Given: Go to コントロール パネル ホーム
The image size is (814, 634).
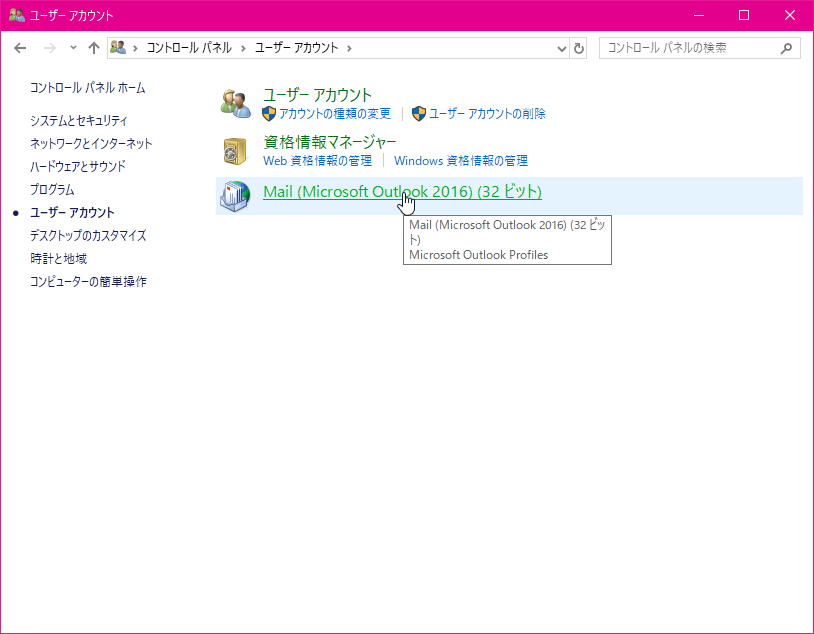Looking at the screenshot, I should pyautogui.click(x=87, y=88).
